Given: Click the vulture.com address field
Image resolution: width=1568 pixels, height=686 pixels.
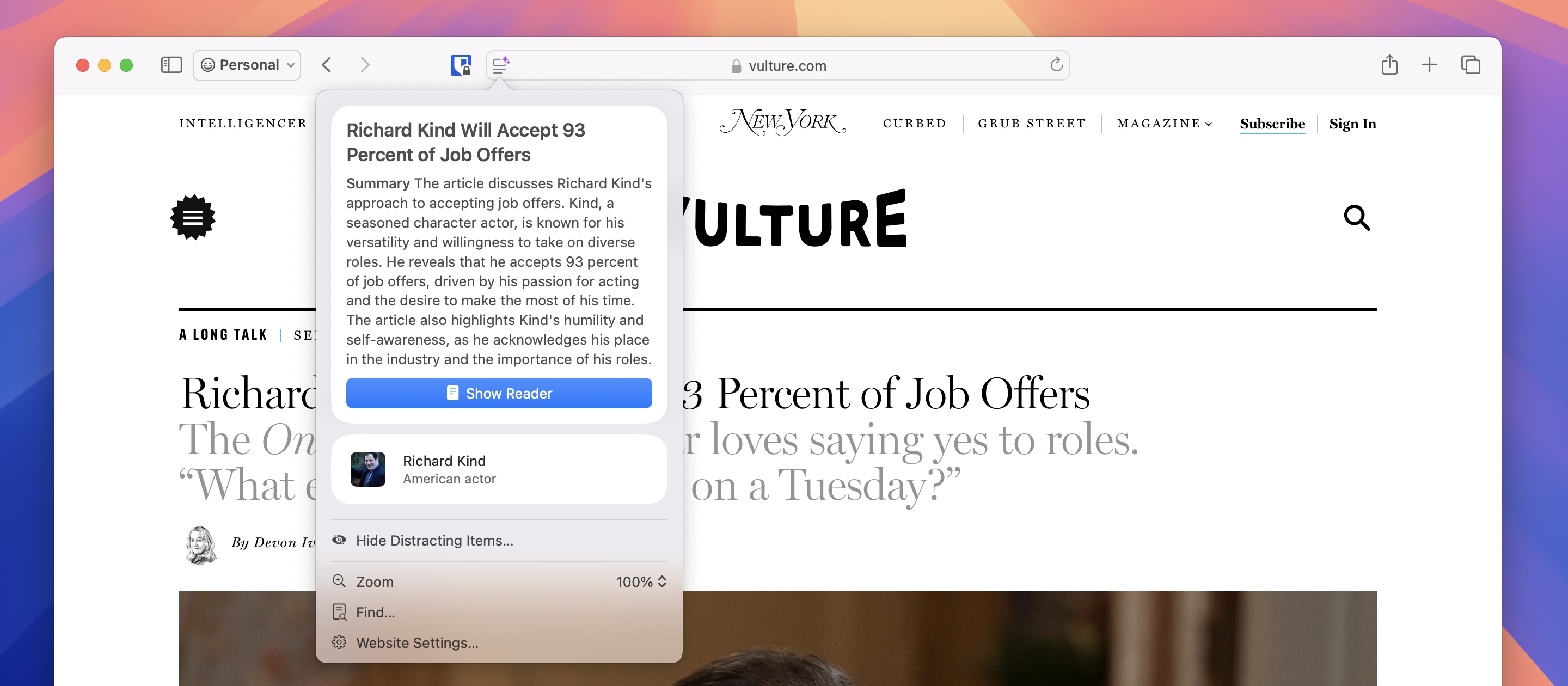Looking at the screenshot, I should (x=778, y=65).
